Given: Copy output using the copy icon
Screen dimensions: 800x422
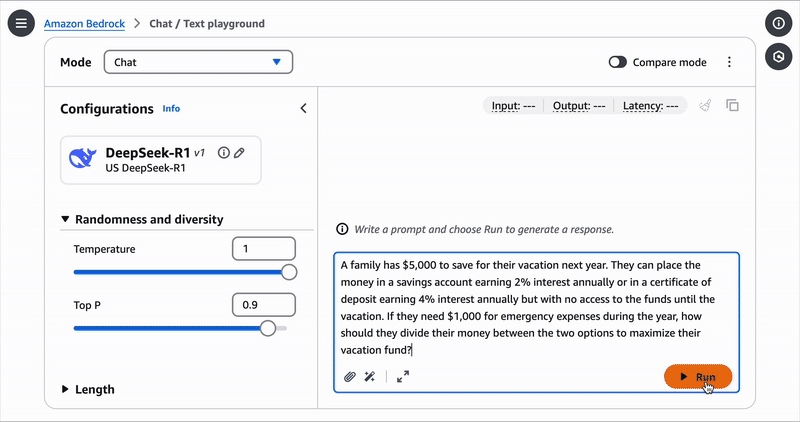Looking at the screenshot, I should (x=732, y=105).
